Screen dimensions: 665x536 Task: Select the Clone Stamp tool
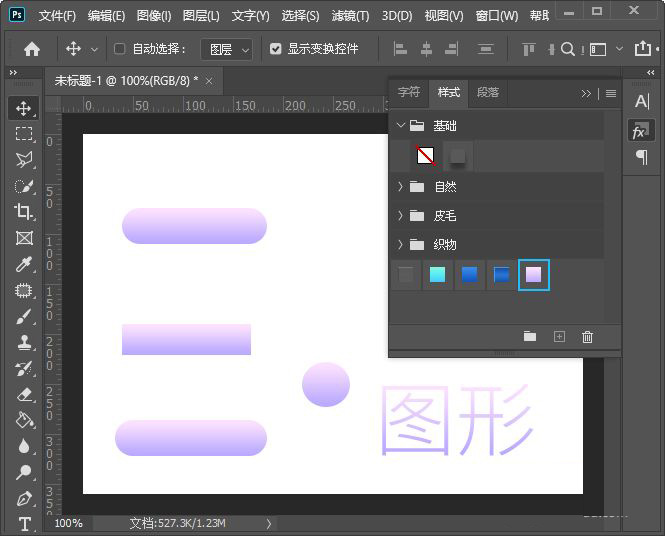coord(24,342)
